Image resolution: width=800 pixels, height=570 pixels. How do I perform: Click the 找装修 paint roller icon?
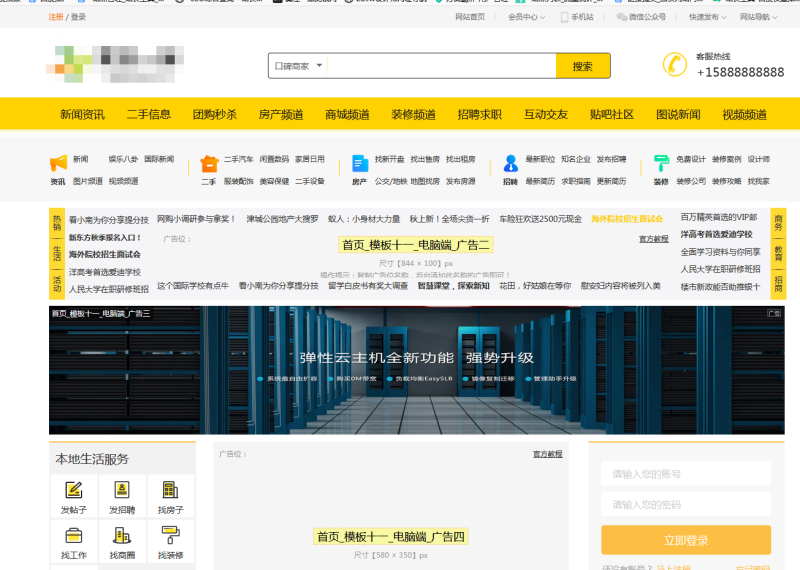pyautogui.click(x=170, y=536)
